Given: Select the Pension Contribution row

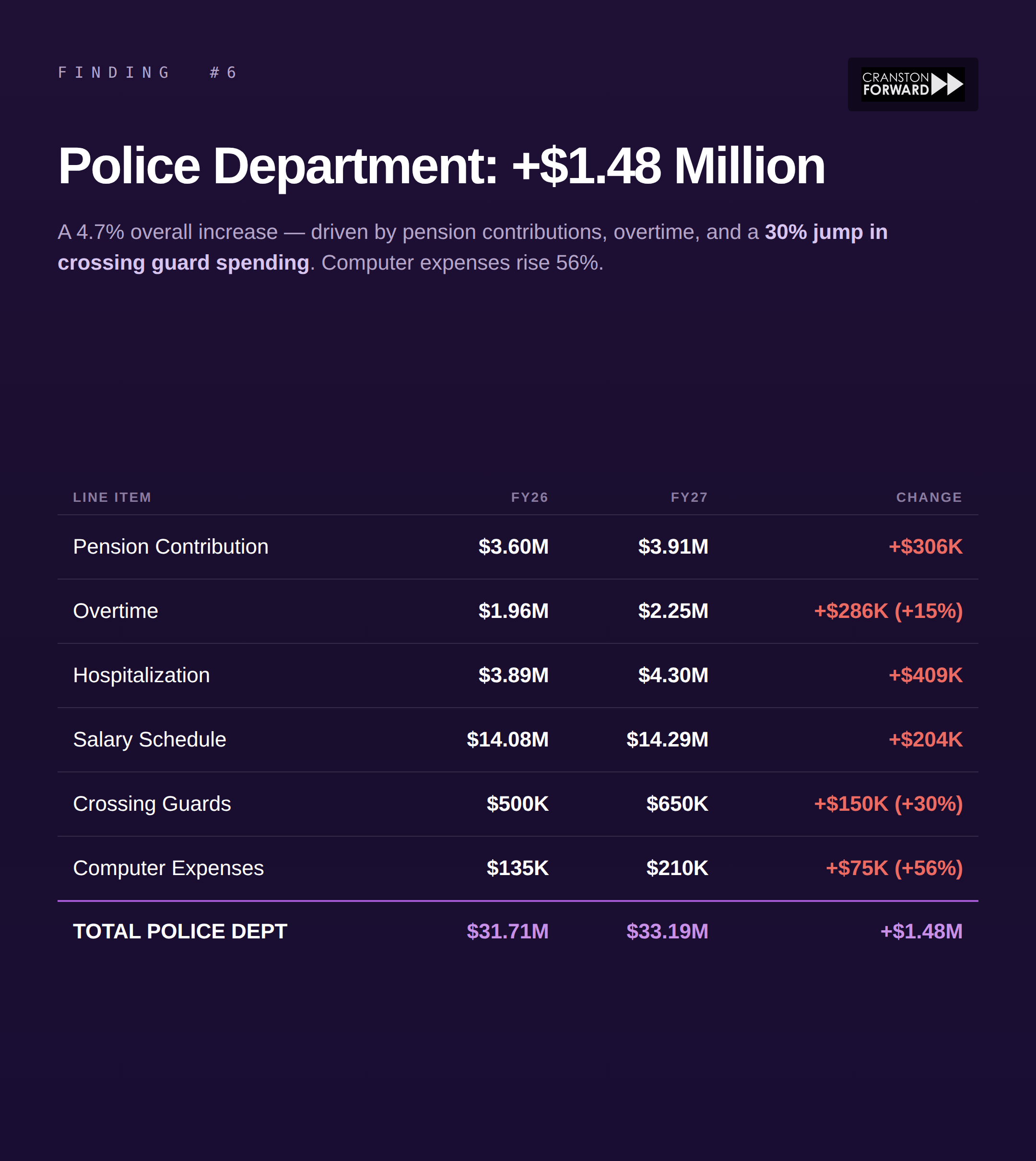Looking at the screenshot, I should click(x=171, y=546).
